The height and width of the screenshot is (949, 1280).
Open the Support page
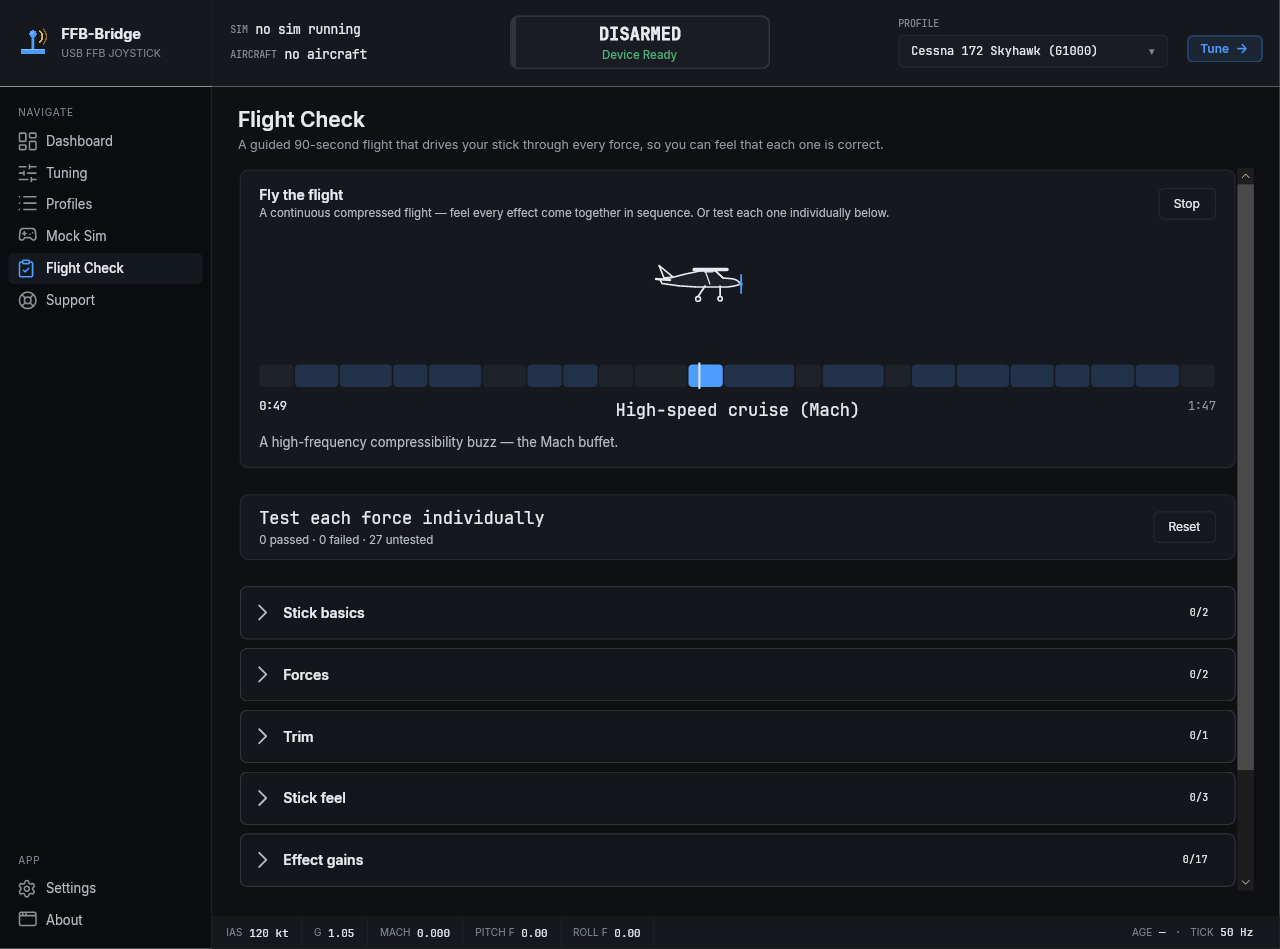tap(105, 300)
